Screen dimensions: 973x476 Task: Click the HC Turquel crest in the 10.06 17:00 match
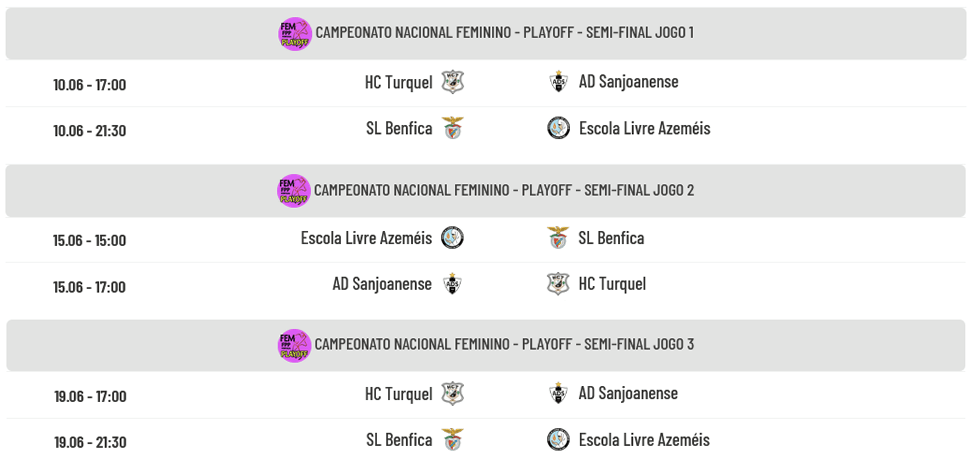[453, 82]
